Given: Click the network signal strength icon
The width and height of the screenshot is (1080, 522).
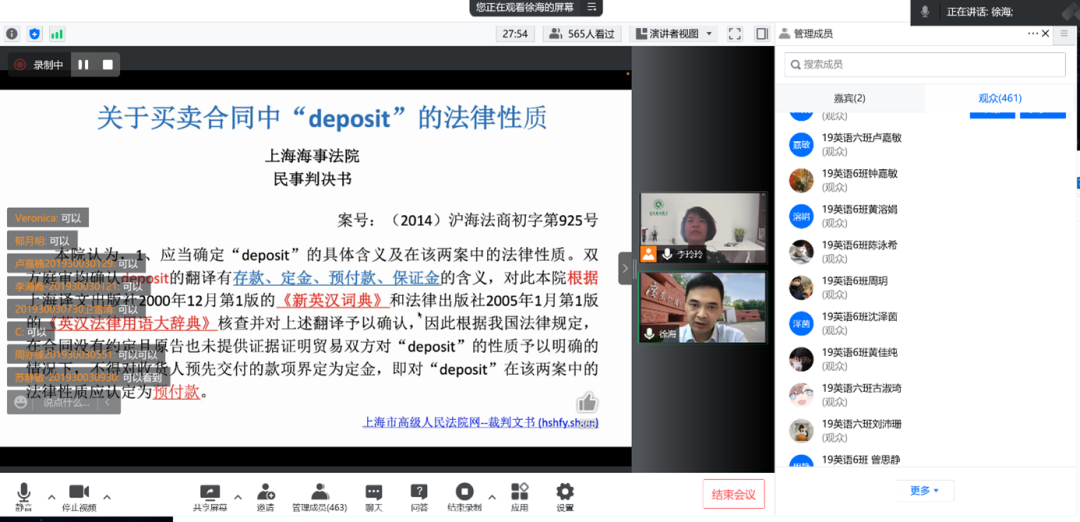Looking at the screenshot, I should pos(57,33).
